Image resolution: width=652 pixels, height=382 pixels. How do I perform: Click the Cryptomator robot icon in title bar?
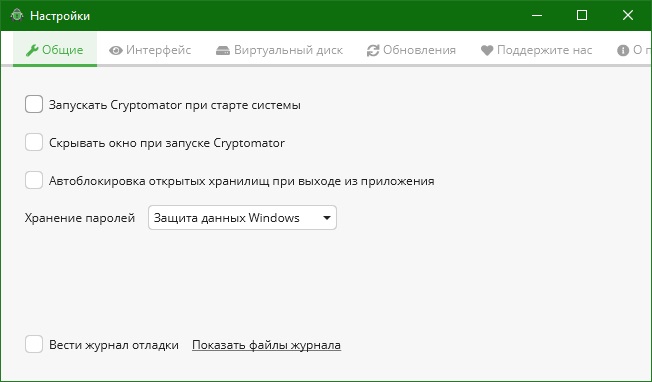(17, 15)
